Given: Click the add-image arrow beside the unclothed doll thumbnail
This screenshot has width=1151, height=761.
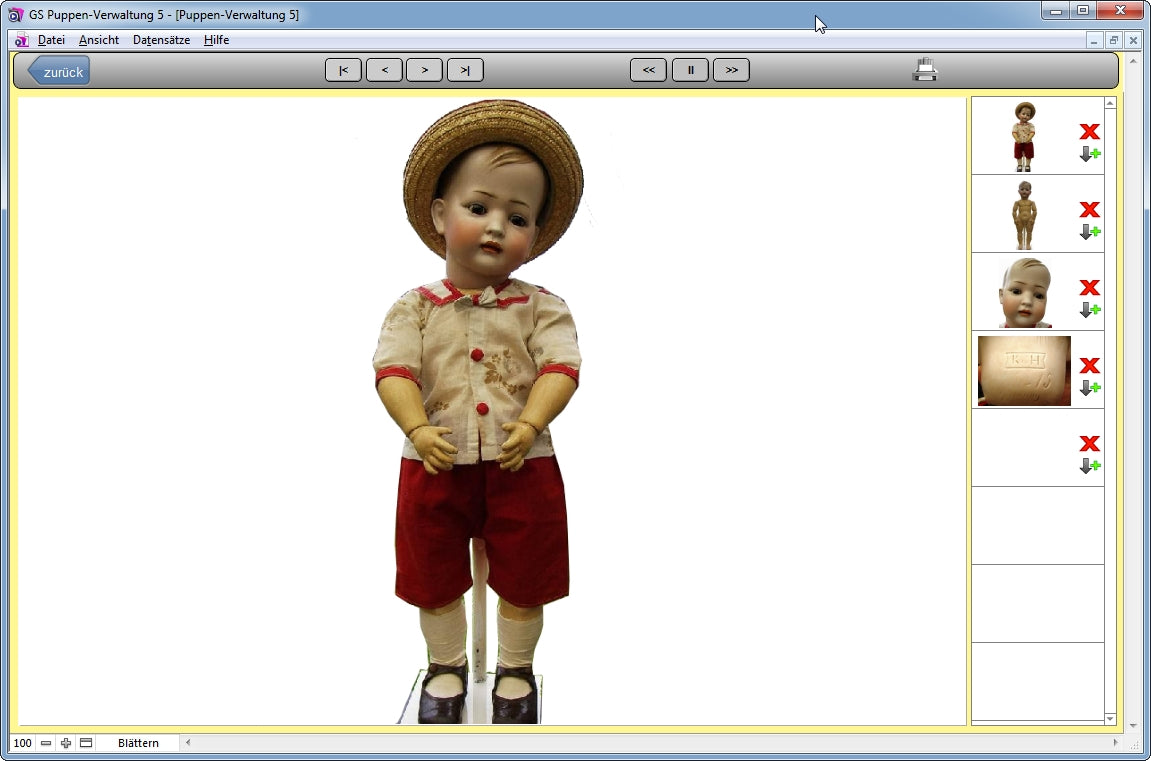Looking at the screenshot, I should tap(1089, 232).
